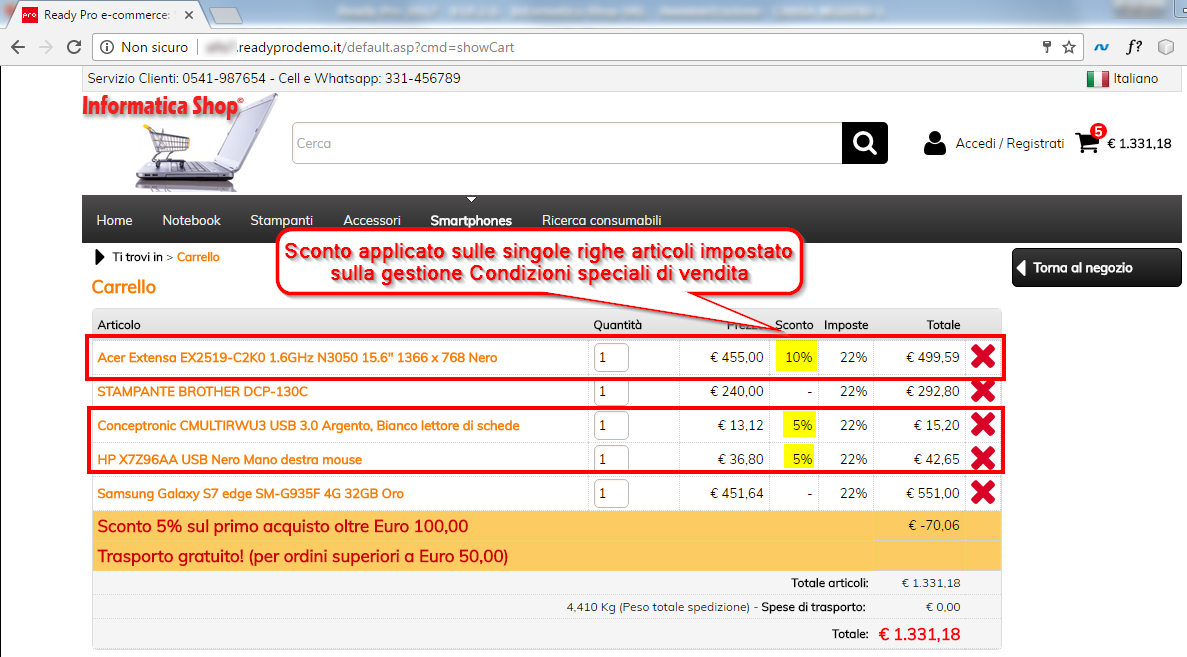This screenshot has height=657, width=1187.
Task: Remove STAMPANTE BROTHER row with red X
Action: (983, 391)
